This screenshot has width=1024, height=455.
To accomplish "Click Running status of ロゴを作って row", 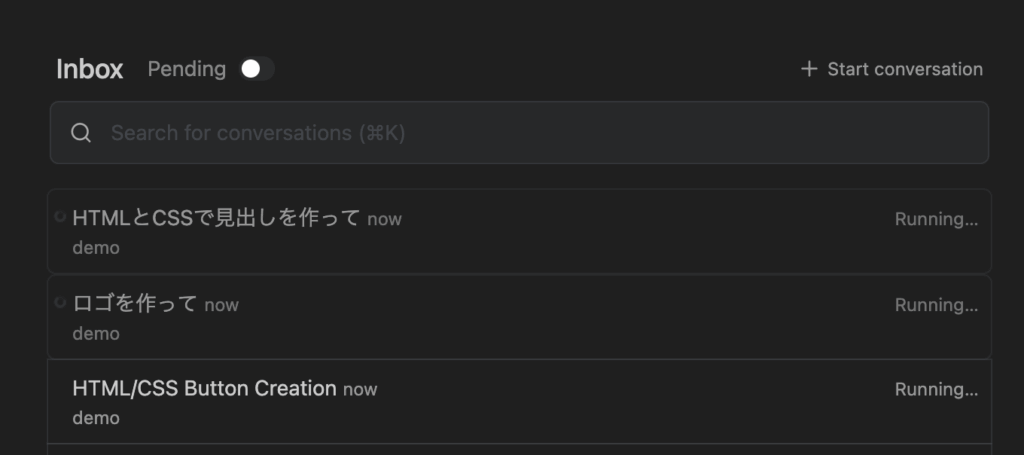I will (x=936, y=305).
